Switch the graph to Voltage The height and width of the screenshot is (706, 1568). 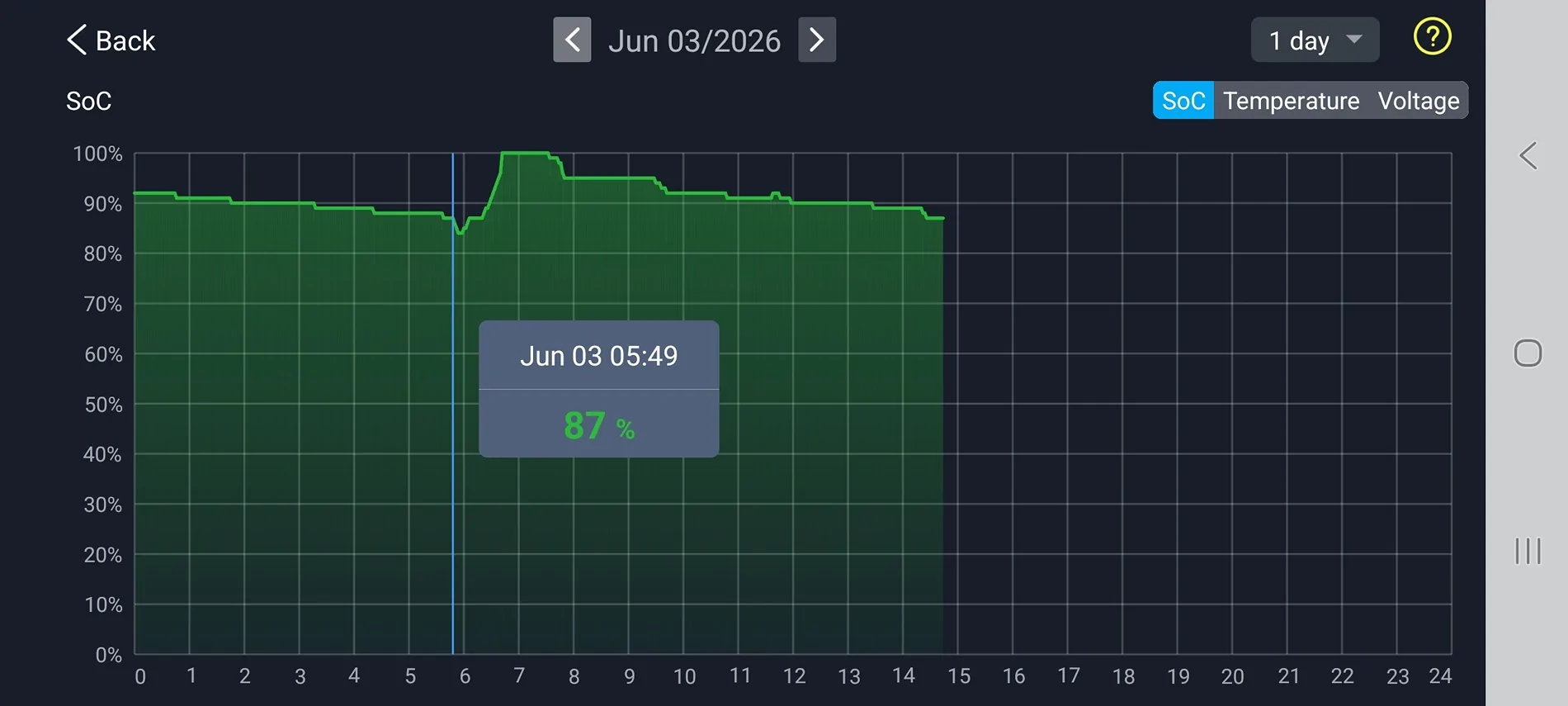(x=1419, y=101)
